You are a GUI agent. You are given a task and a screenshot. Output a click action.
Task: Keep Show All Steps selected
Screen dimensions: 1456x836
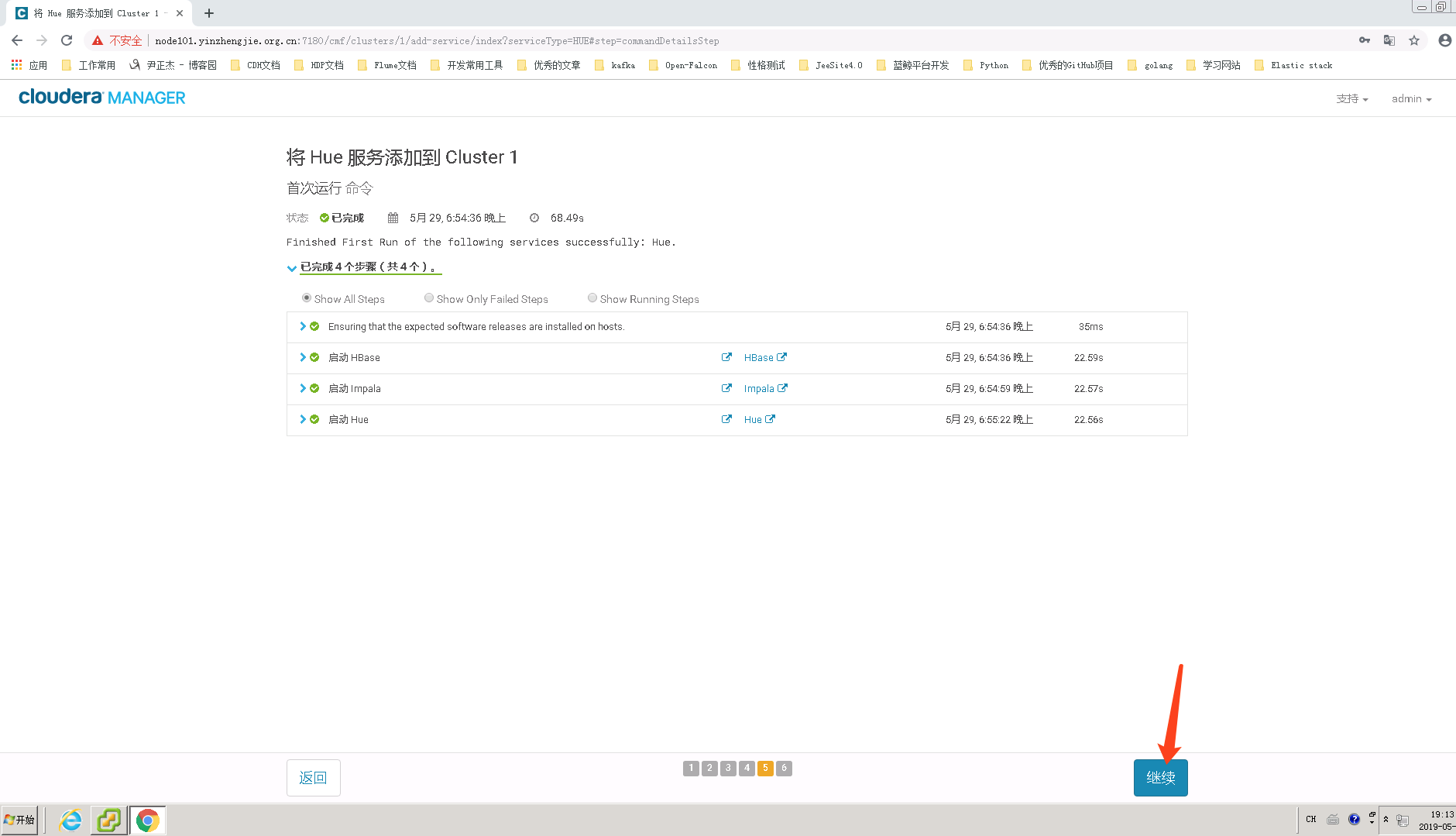point(307,298)
